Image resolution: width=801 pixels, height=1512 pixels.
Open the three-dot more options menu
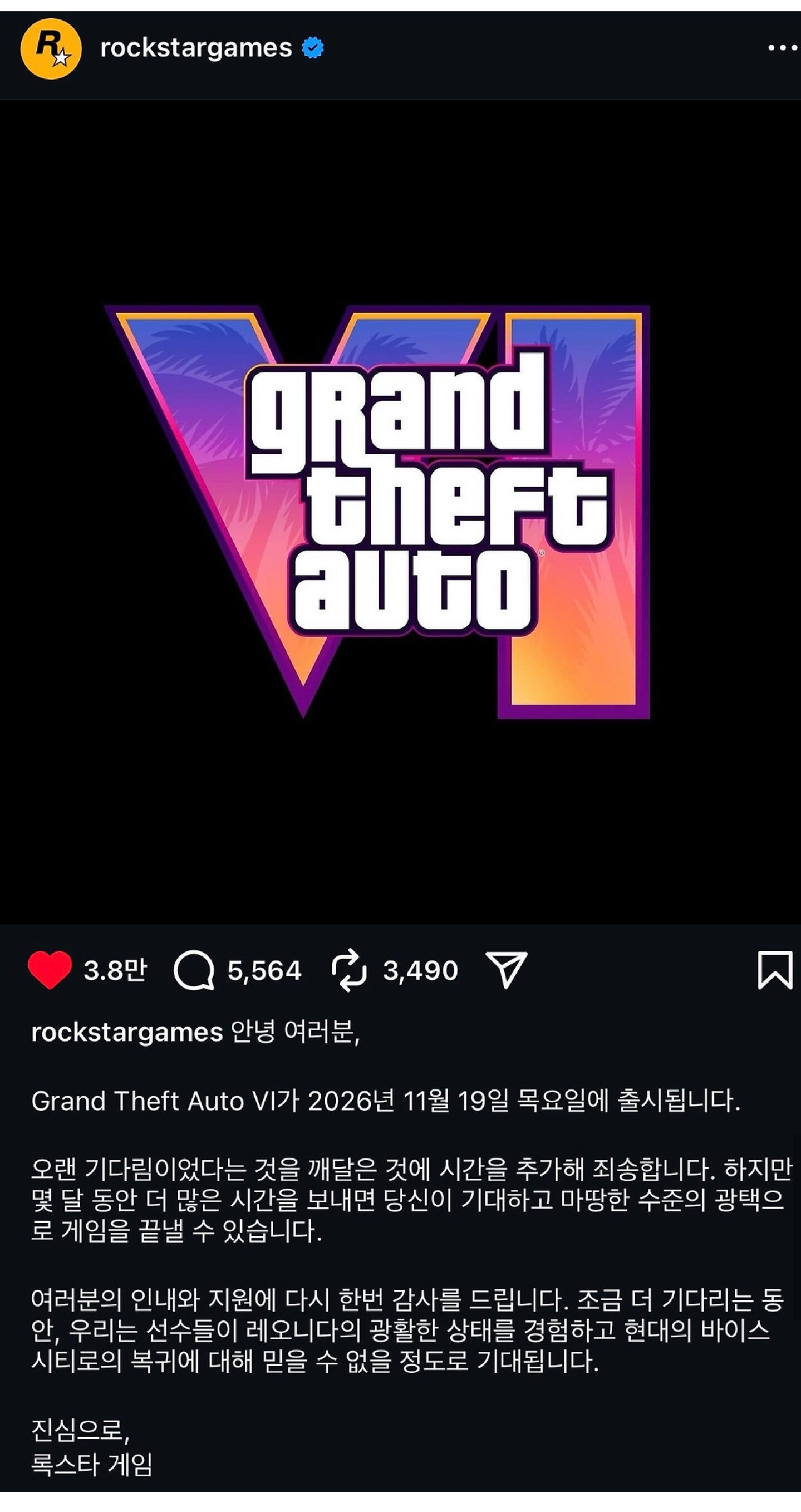[782, 48]
